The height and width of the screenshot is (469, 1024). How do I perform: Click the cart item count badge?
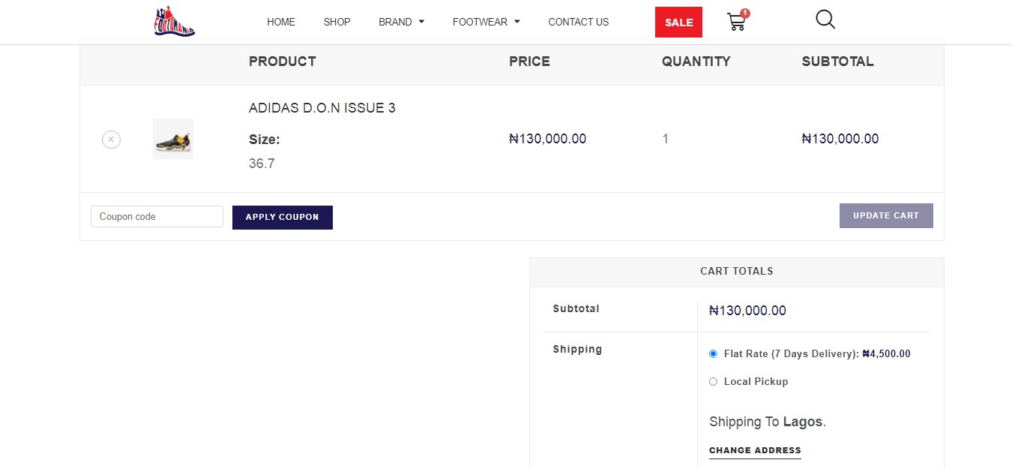point(746,13)
